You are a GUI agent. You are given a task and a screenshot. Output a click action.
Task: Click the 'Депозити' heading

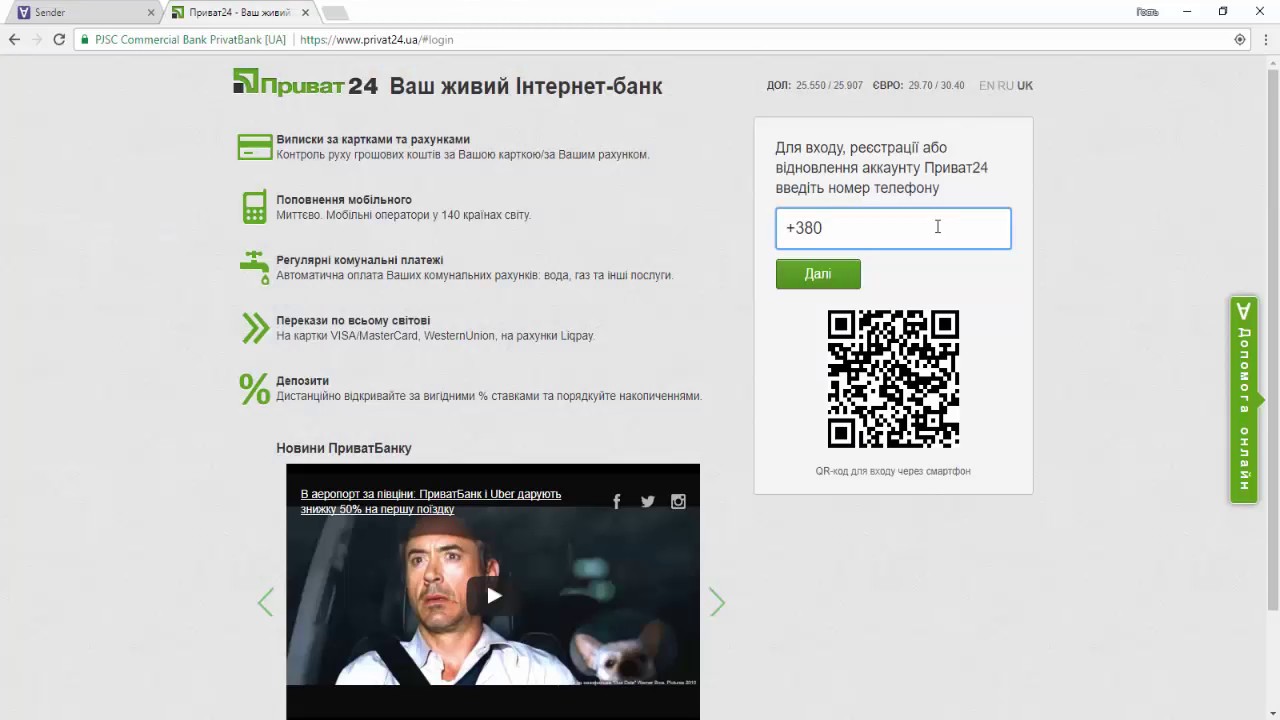tap(303, 381)
